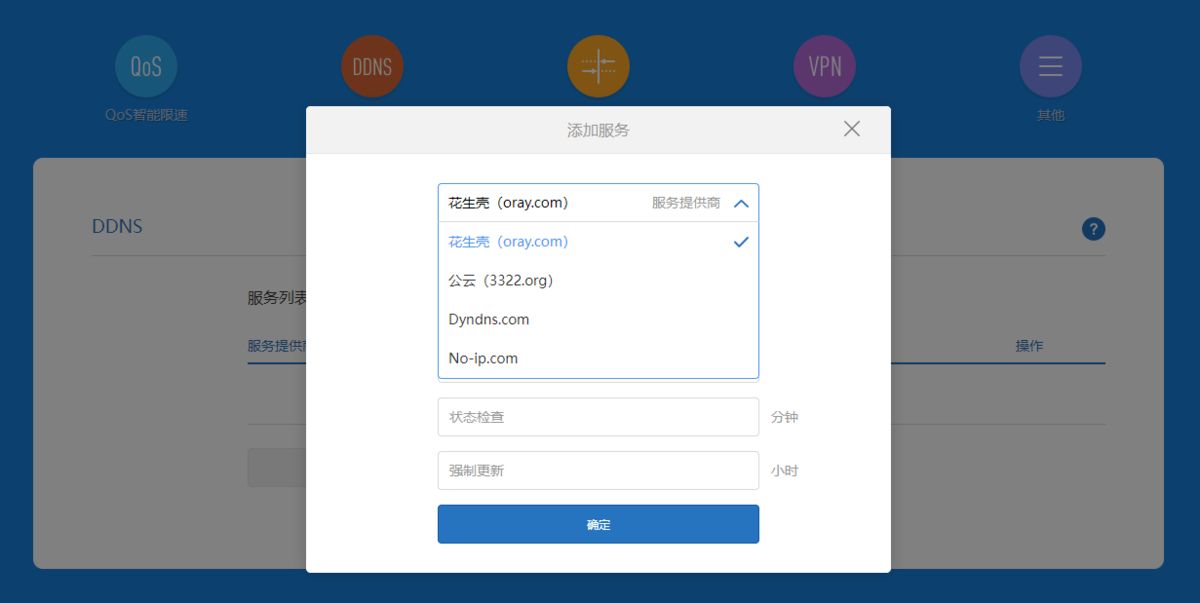
Task: Click the orange DDNS circle icon
Action: [372, 67]
